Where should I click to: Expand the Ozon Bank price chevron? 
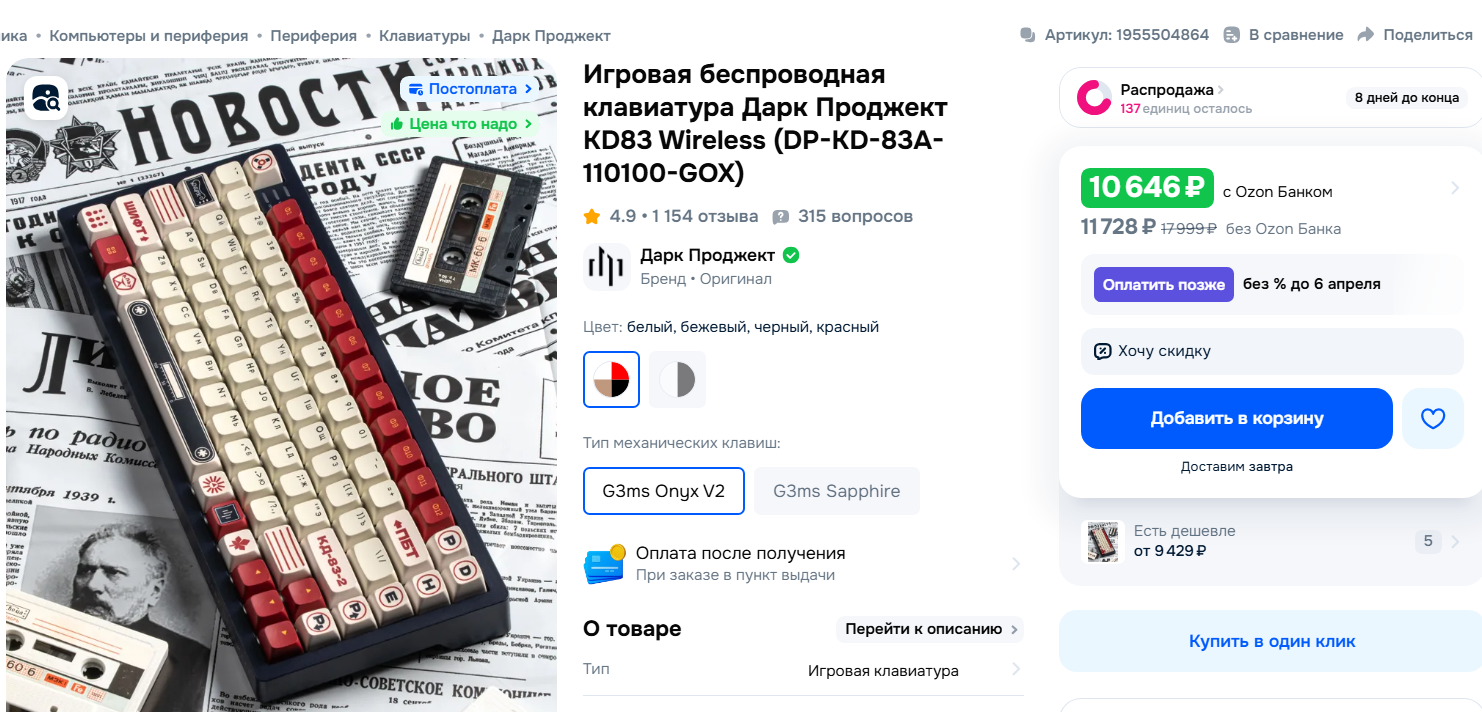click(1455, 188)
